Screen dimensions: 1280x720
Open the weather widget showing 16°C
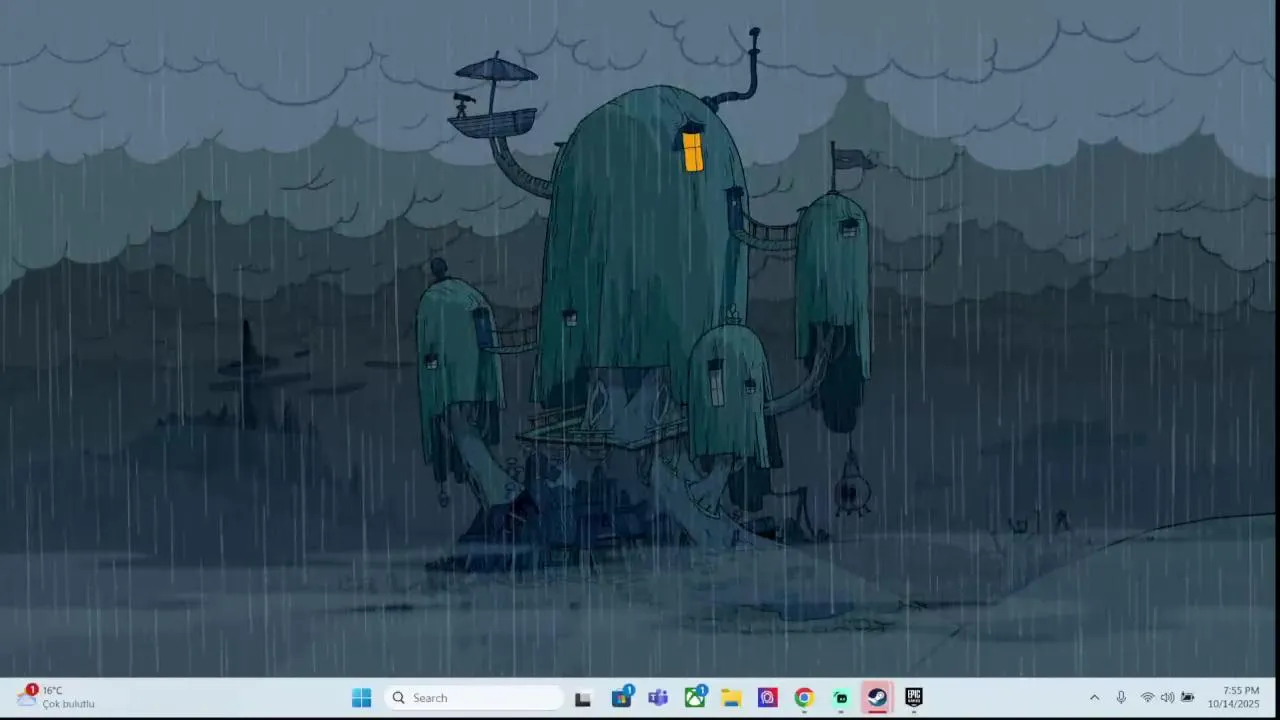pyautogui.click(x=56, y=697)
